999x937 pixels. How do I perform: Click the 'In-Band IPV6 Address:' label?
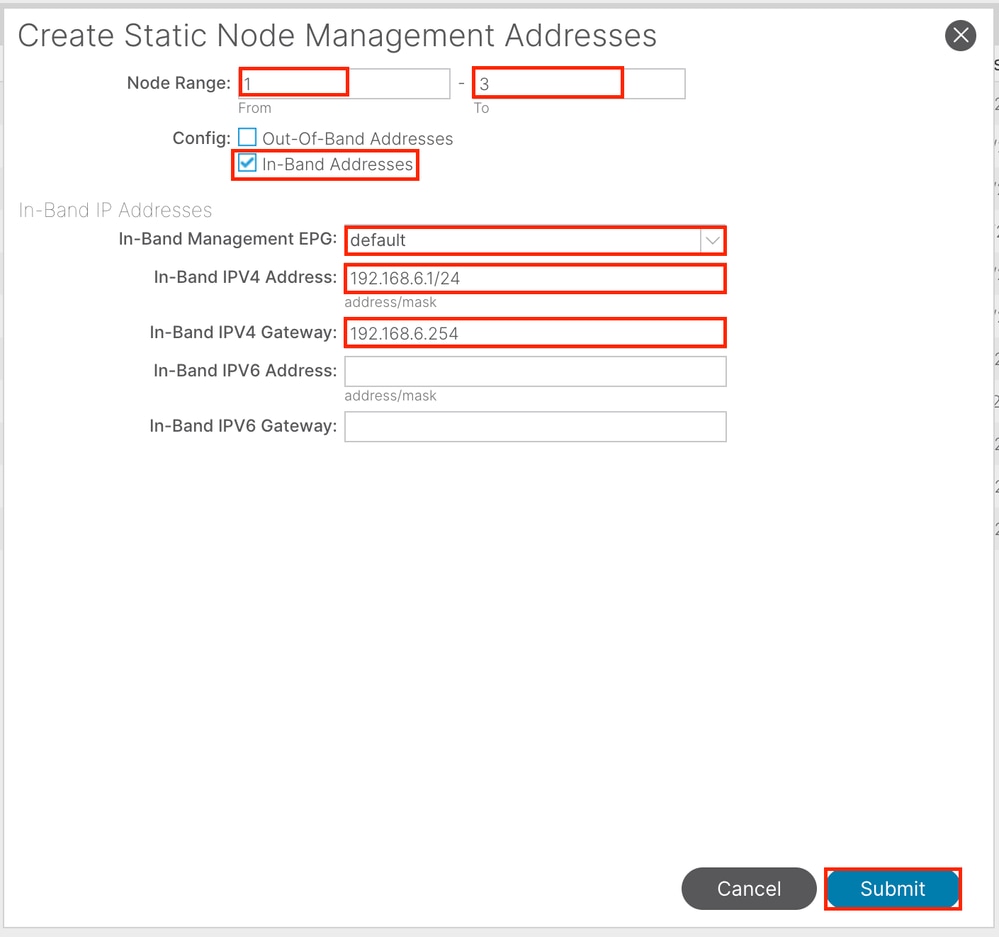click(x=245, y=371)
